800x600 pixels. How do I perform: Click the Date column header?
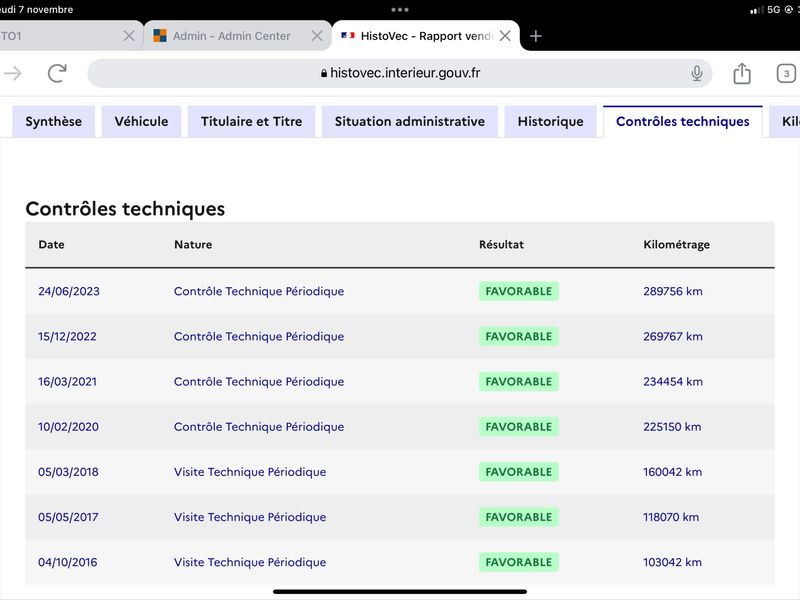pyautogui.click(x=52, y=244)
